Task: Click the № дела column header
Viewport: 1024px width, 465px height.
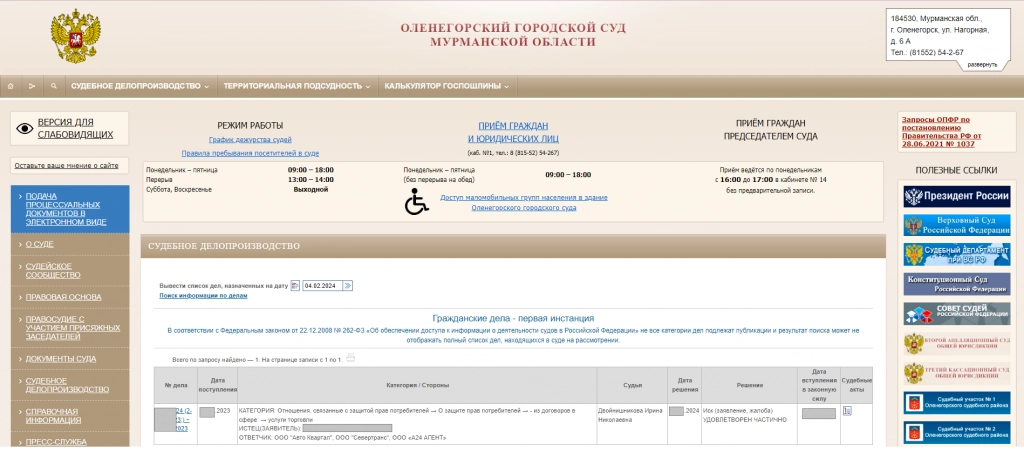Action: pyautogui.click(x=176, y=385)
